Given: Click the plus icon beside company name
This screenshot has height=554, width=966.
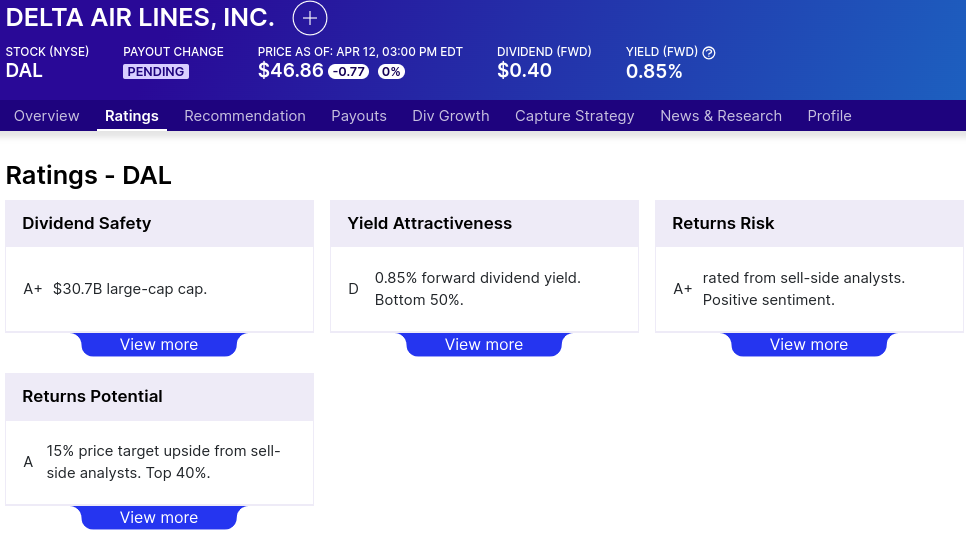Looking at the screenshot, I should click(x=310, y=18).
